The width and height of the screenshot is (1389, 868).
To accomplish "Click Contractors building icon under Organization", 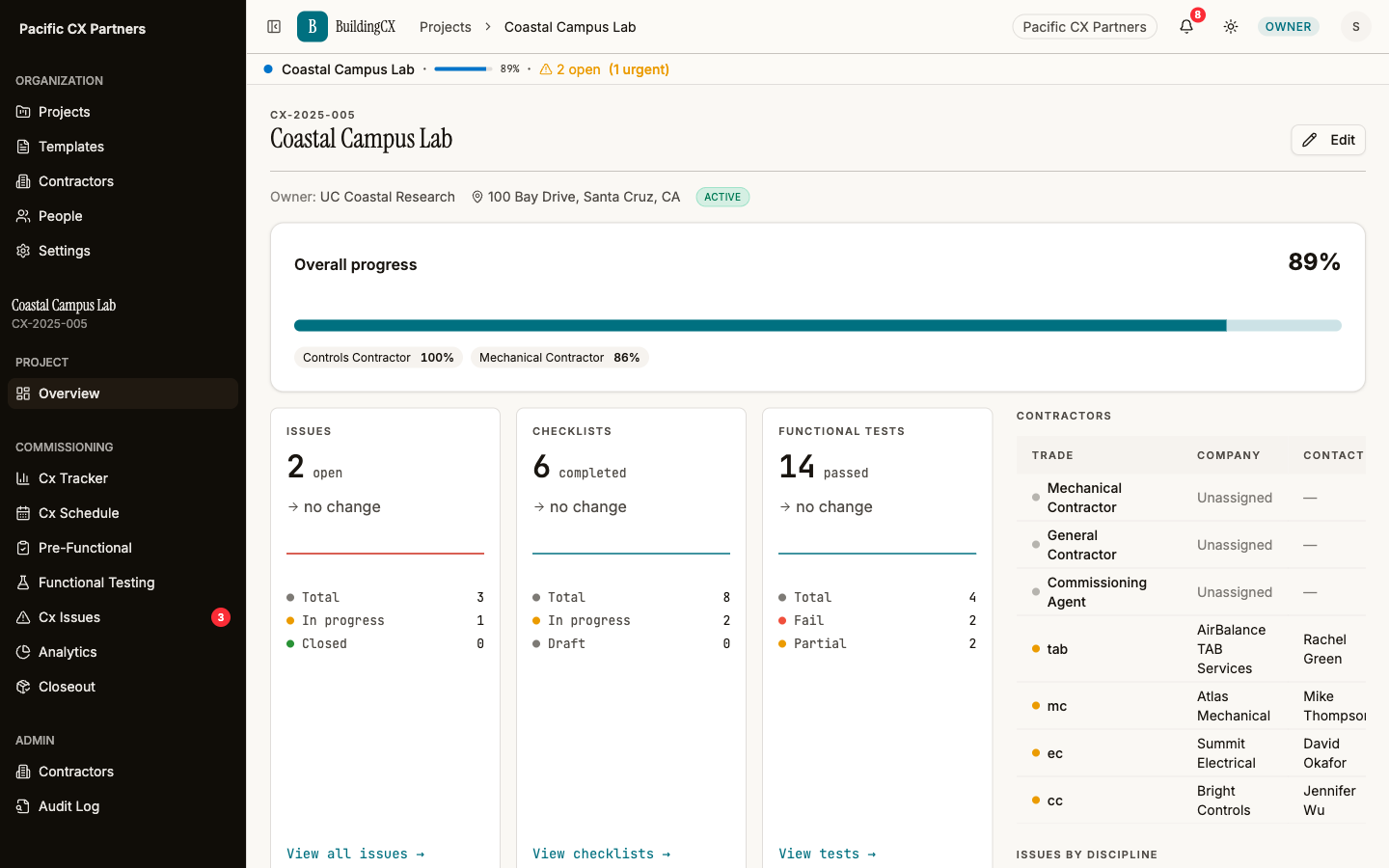I will click(x=23, y=181).
